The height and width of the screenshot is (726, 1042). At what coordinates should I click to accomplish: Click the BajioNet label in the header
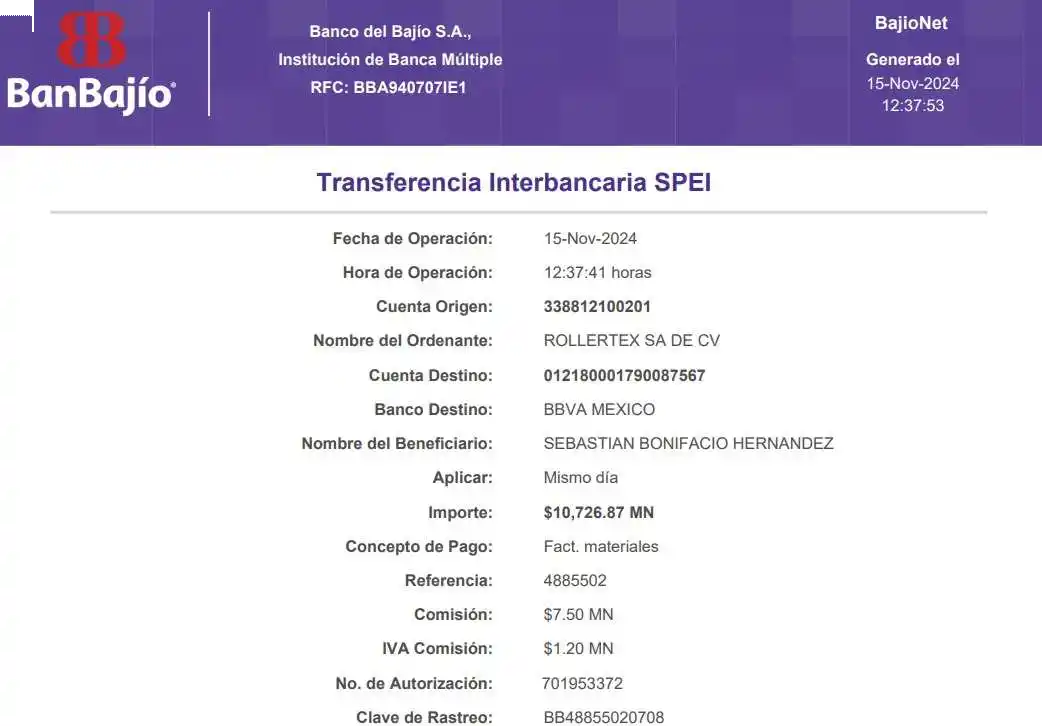(x=911, y=23)
